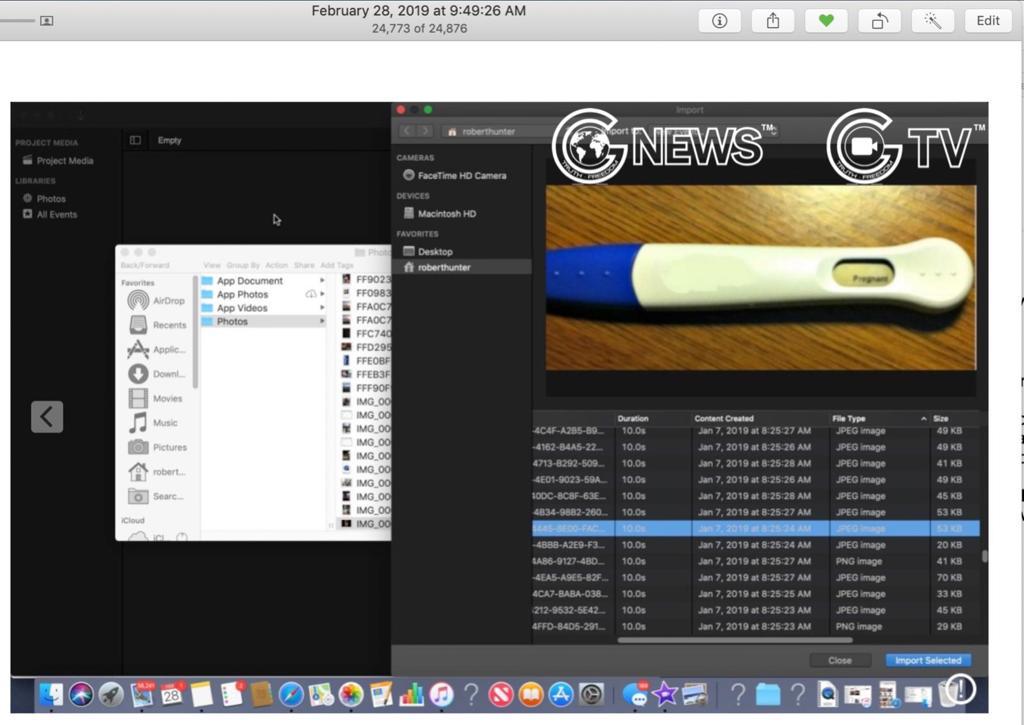The width and height of the screenshot is (1024, 725).
Task: Toggle the green heart Favorite button
Action: pos(826,21)
